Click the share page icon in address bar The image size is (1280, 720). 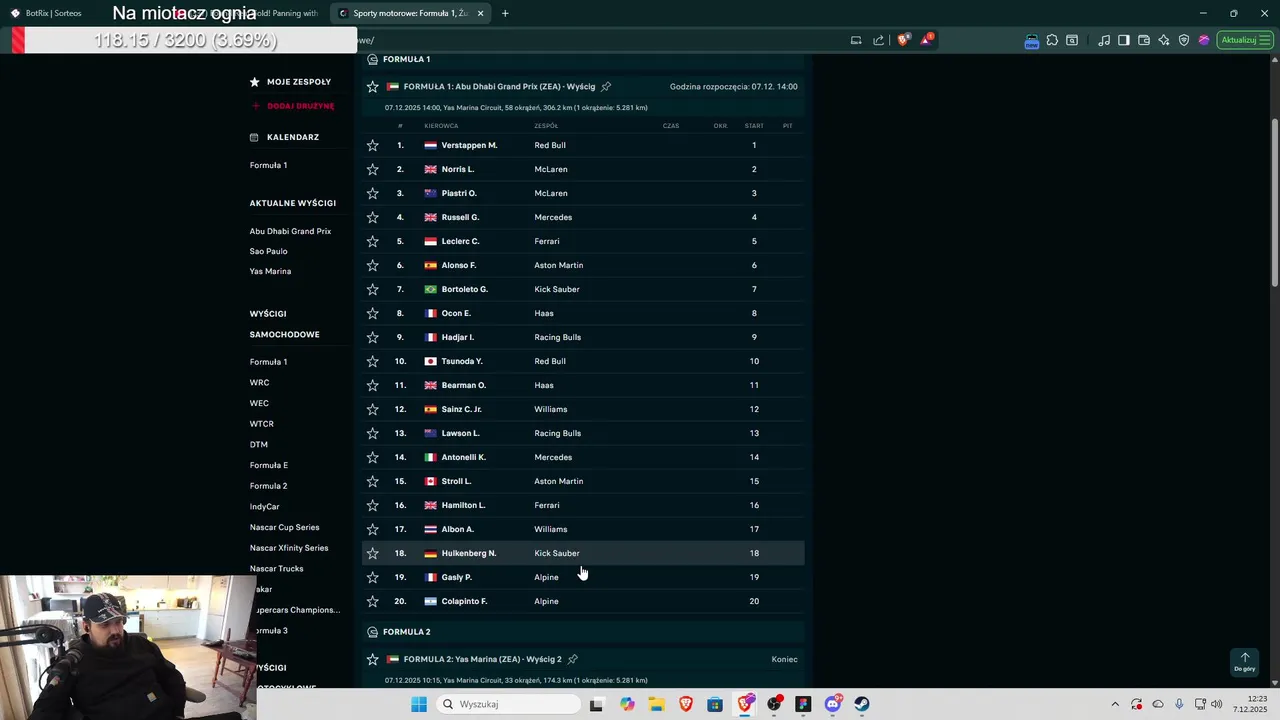pyautogui.click(x=879, y=40)
